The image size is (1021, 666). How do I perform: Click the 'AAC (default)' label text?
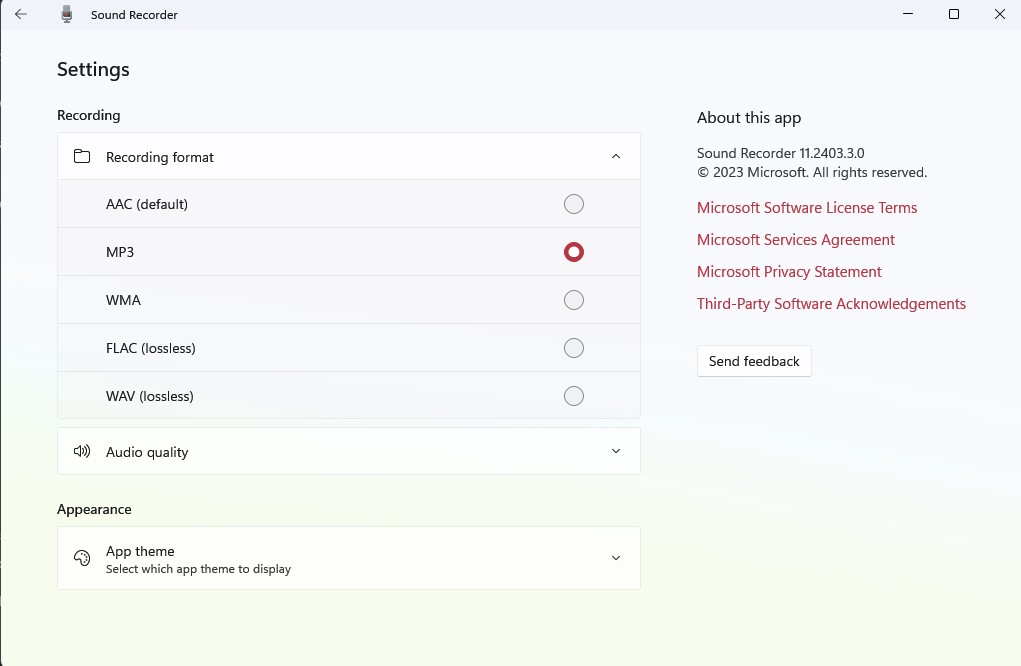click(147, 204)
